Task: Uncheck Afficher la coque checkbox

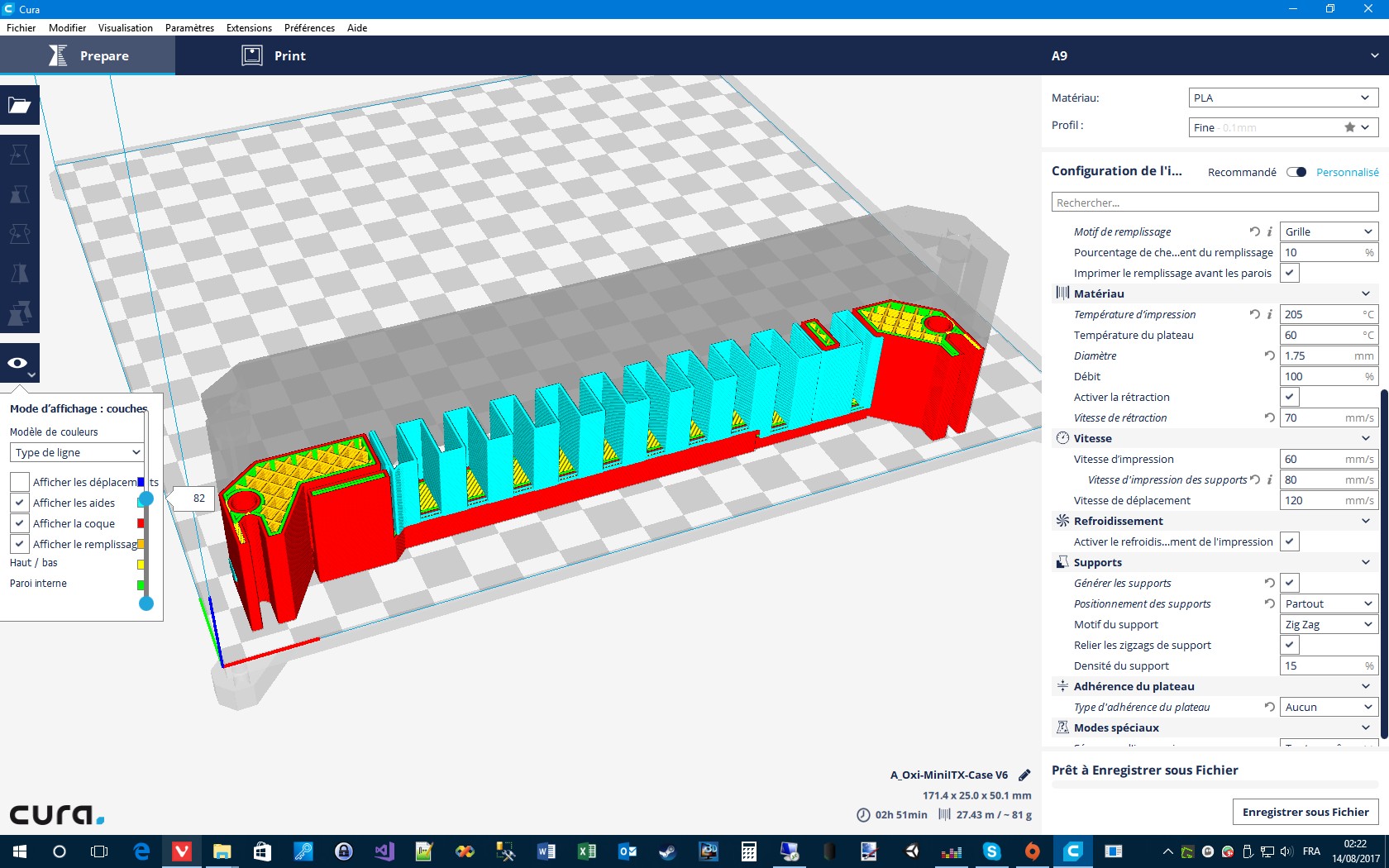Action: 20,523
